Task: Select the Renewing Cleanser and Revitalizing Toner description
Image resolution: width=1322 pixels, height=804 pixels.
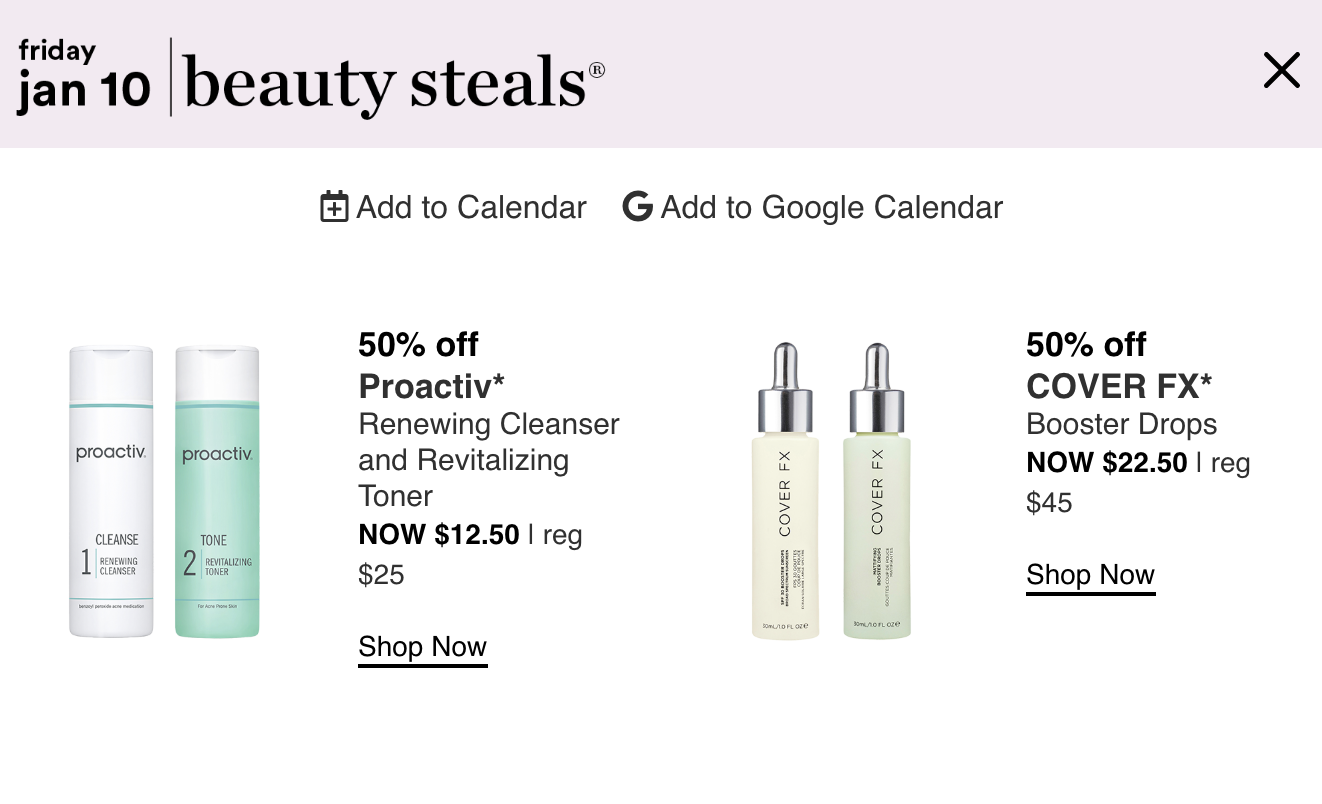Action: coord(489,460)
